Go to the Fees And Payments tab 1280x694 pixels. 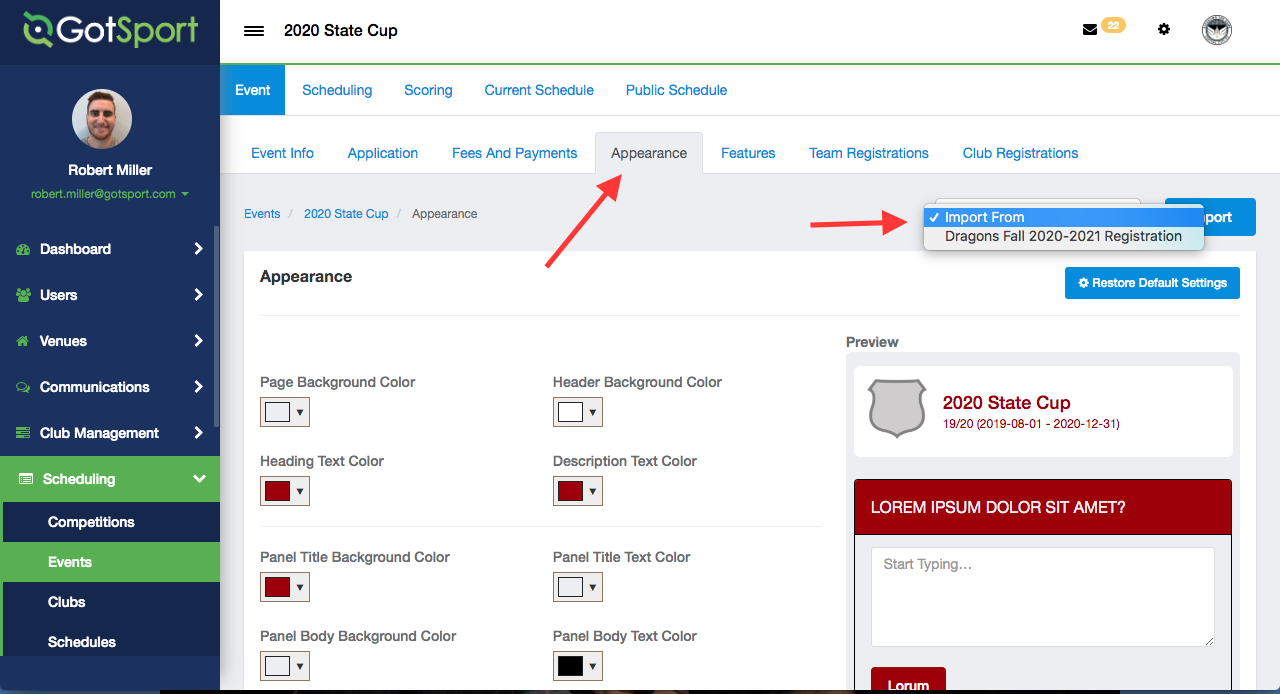pos(514,153)
